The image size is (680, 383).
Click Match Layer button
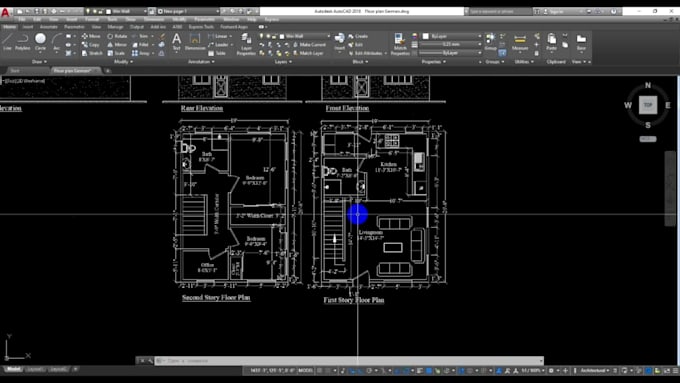[x=308, y=53]
